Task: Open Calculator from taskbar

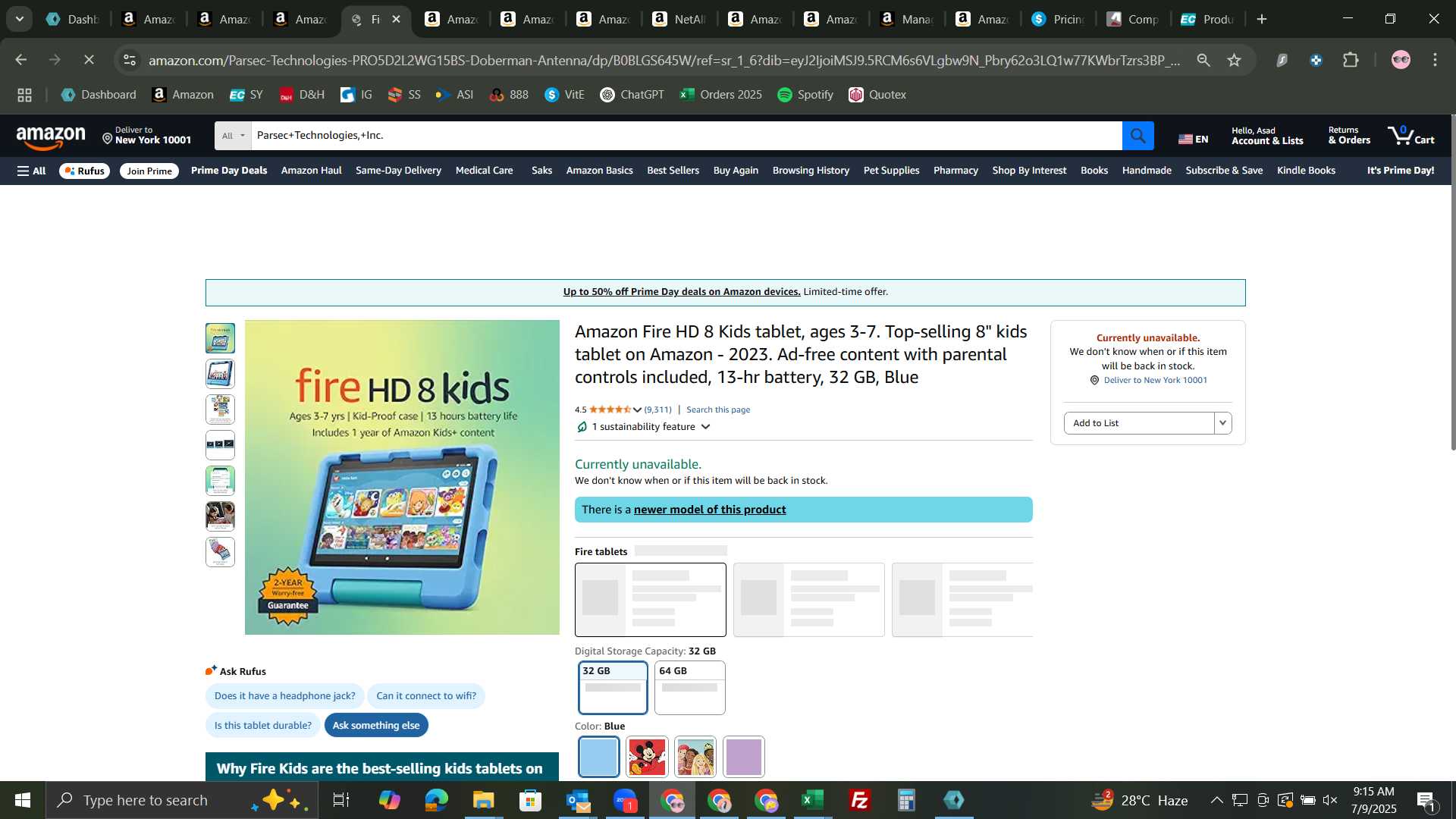Action: 906,800
